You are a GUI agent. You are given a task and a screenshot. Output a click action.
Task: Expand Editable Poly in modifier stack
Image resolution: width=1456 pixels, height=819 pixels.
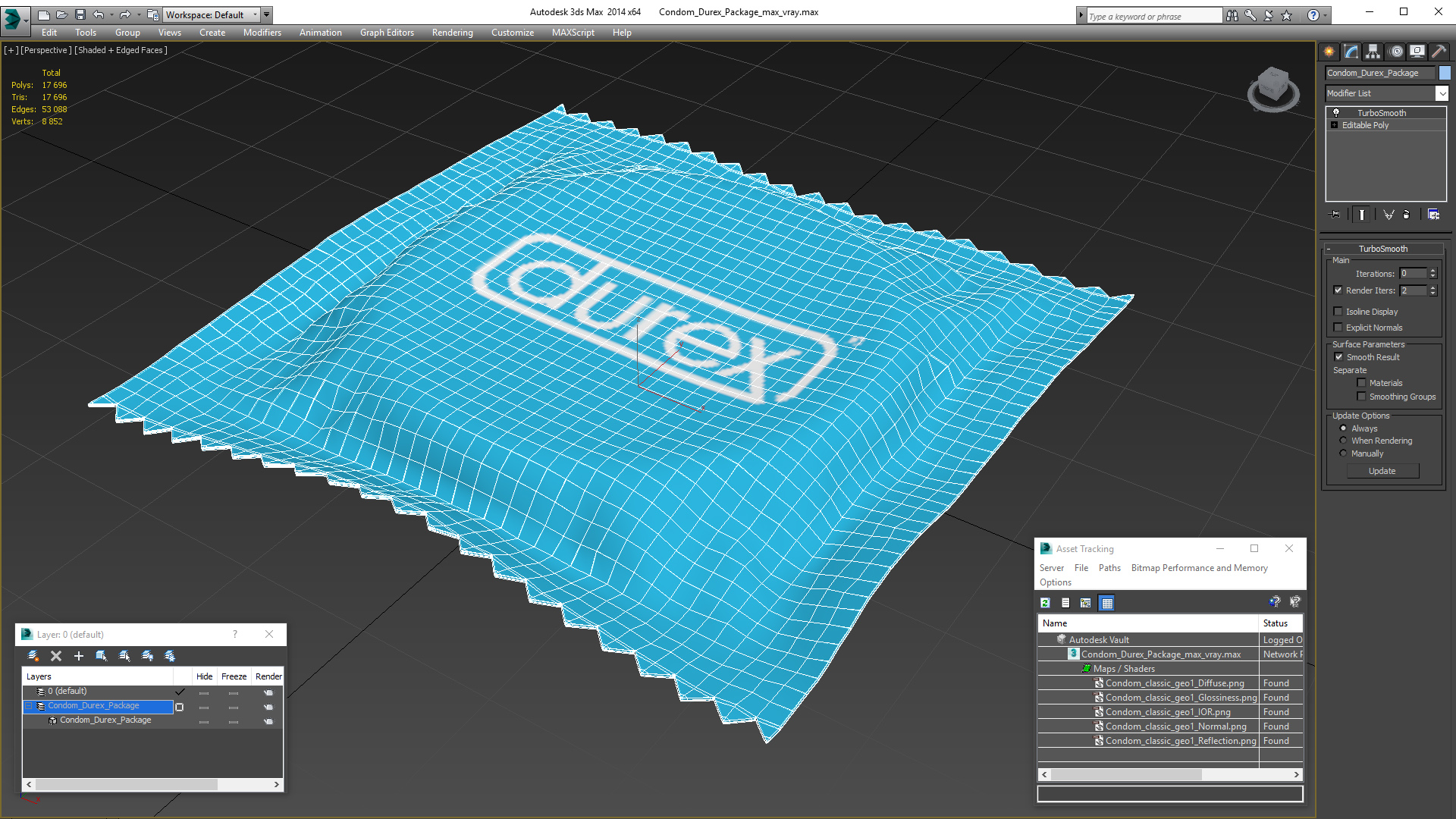(1335, 125)
